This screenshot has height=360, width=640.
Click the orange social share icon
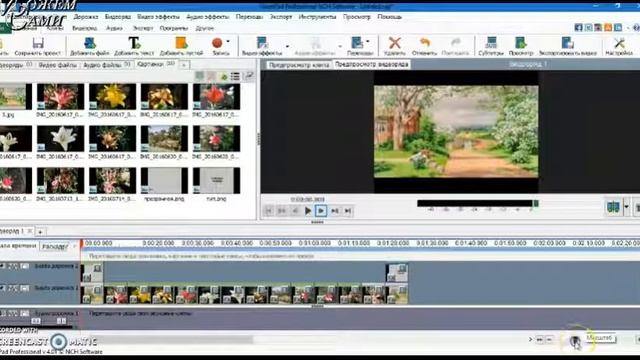coord(608,27)
